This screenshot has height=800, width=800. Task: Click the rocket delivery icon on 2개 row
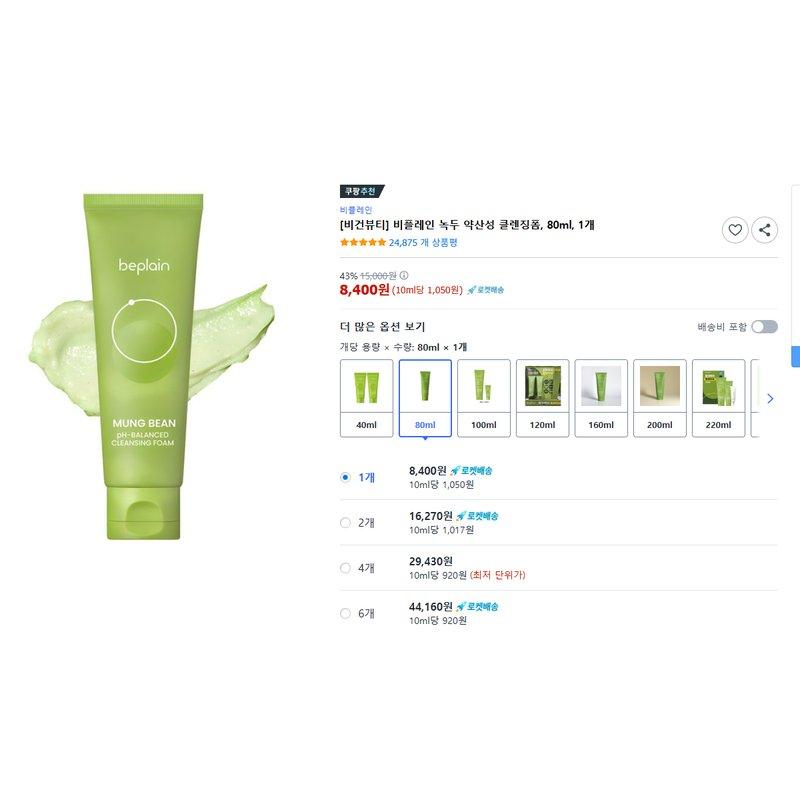(477, 516)
